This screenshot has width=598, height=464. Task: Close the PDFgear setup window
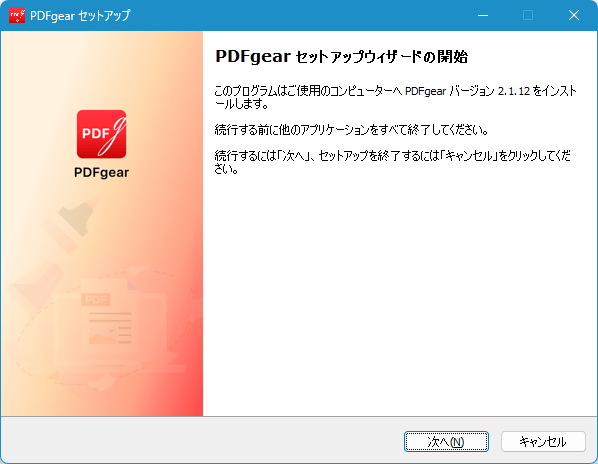point(574,15)
